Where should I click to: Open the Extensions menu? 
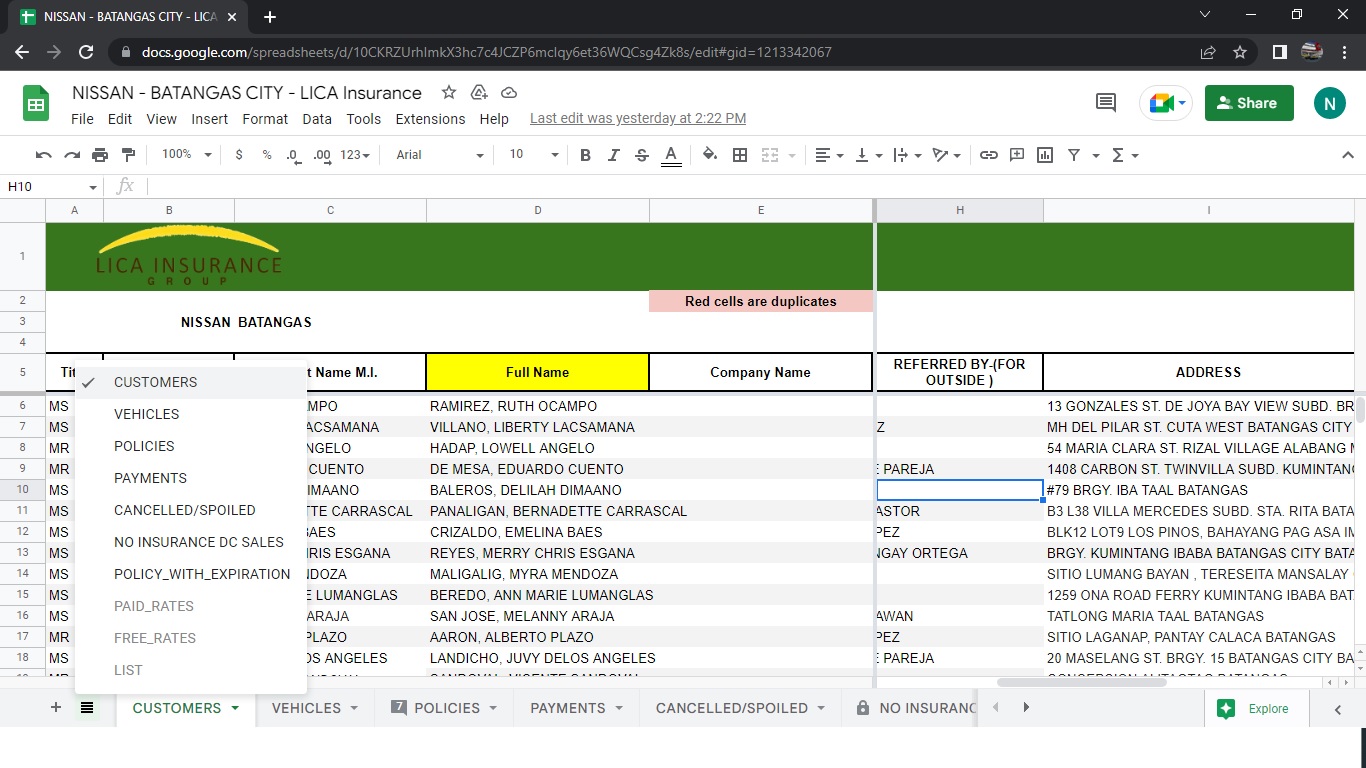point(430,119)
